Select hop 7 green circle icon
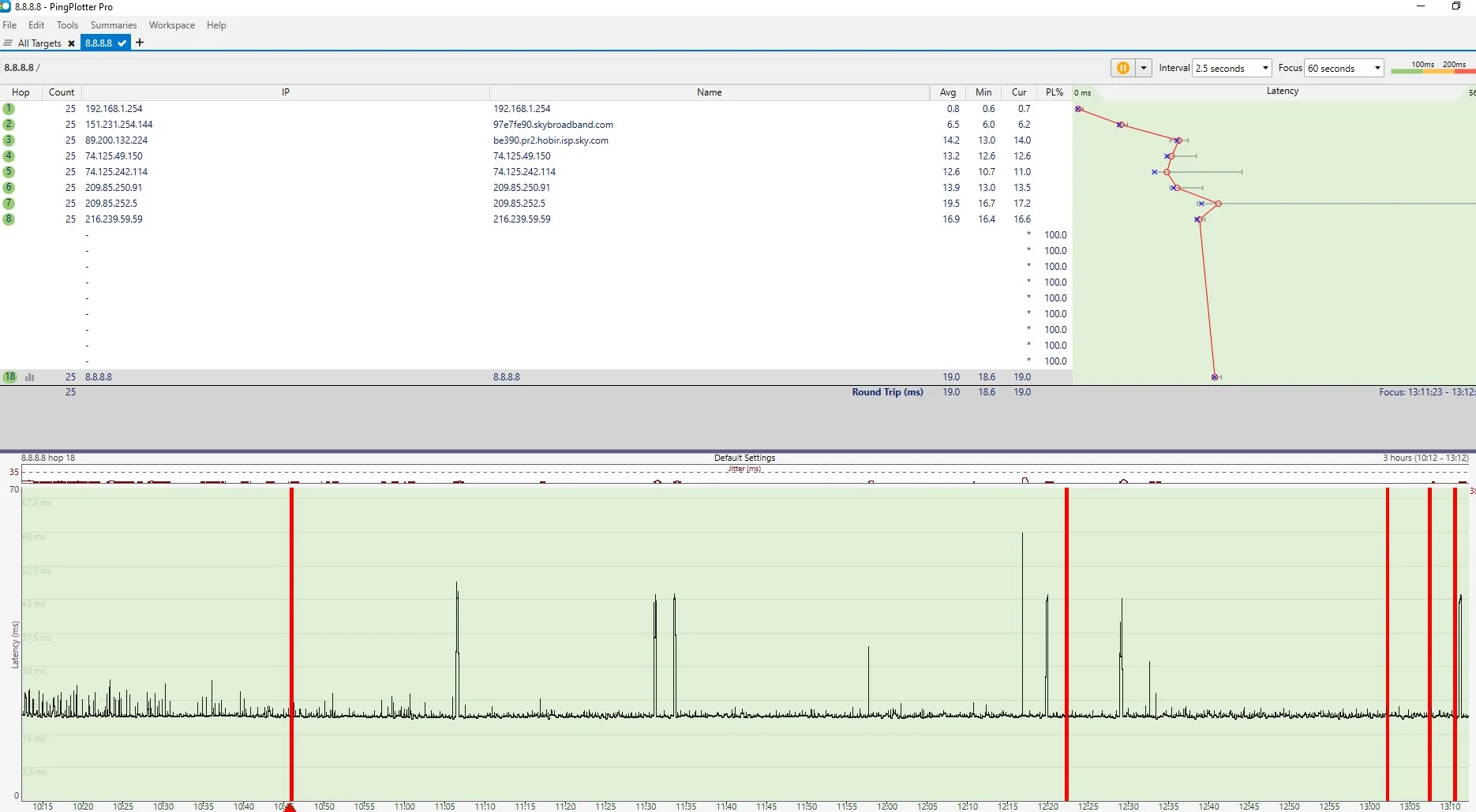The image size is (1476, 812). point(9,204)
